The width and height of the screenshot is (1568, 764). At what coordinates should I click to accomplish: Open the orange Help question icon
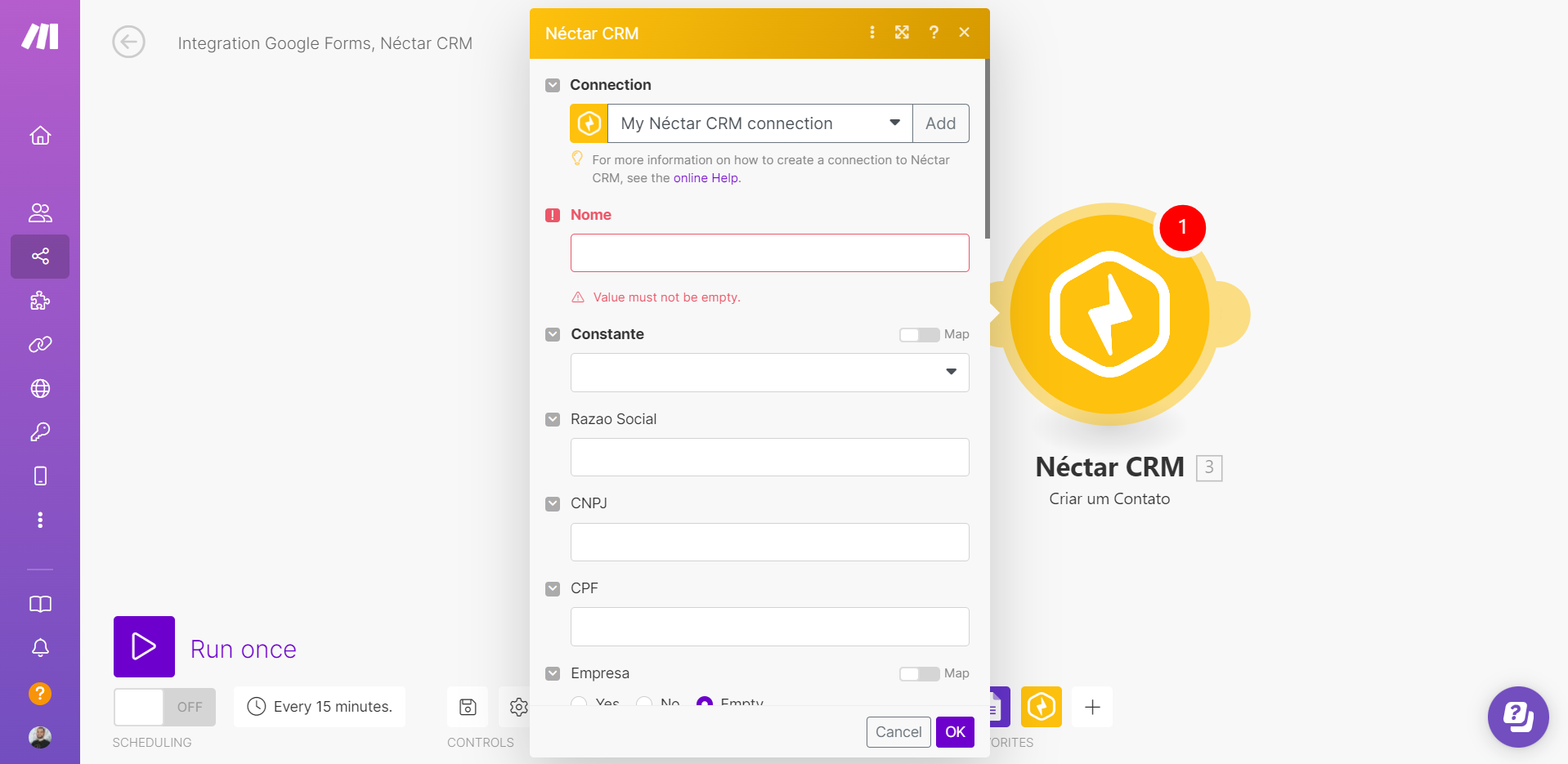pos(40,694)
